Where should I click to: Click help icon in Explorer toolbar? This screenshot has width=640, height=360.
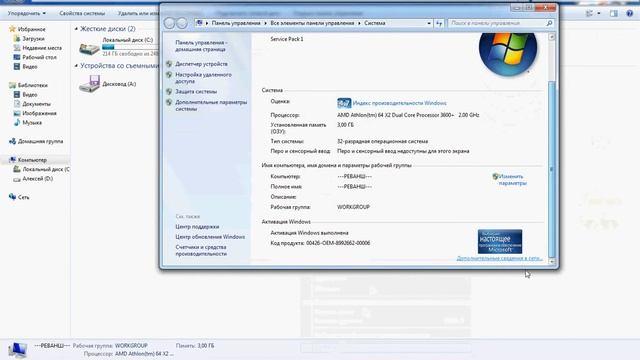(x=629, y=13)
